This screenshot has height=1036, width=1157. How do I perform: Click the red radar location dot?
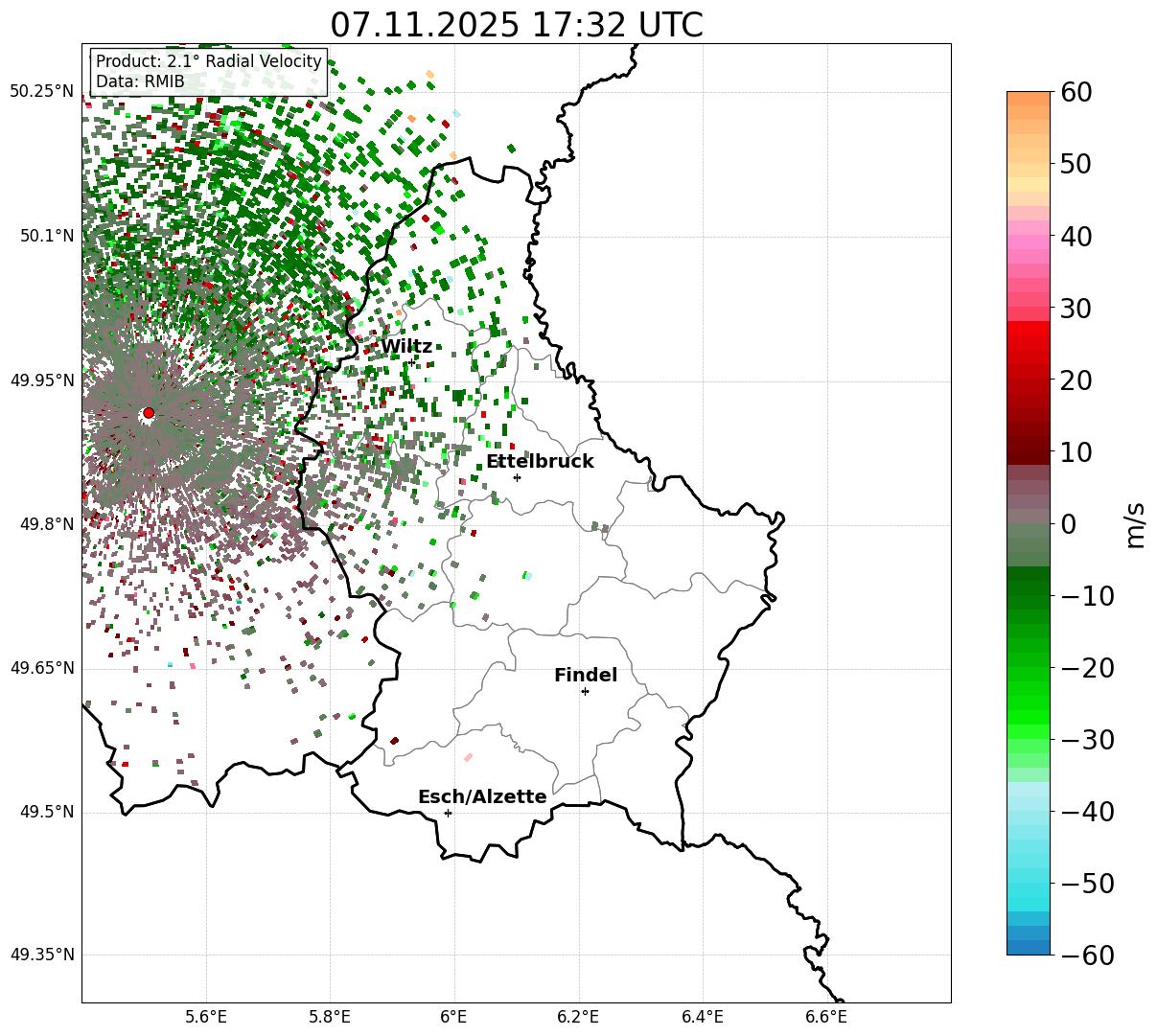[149, 413]
